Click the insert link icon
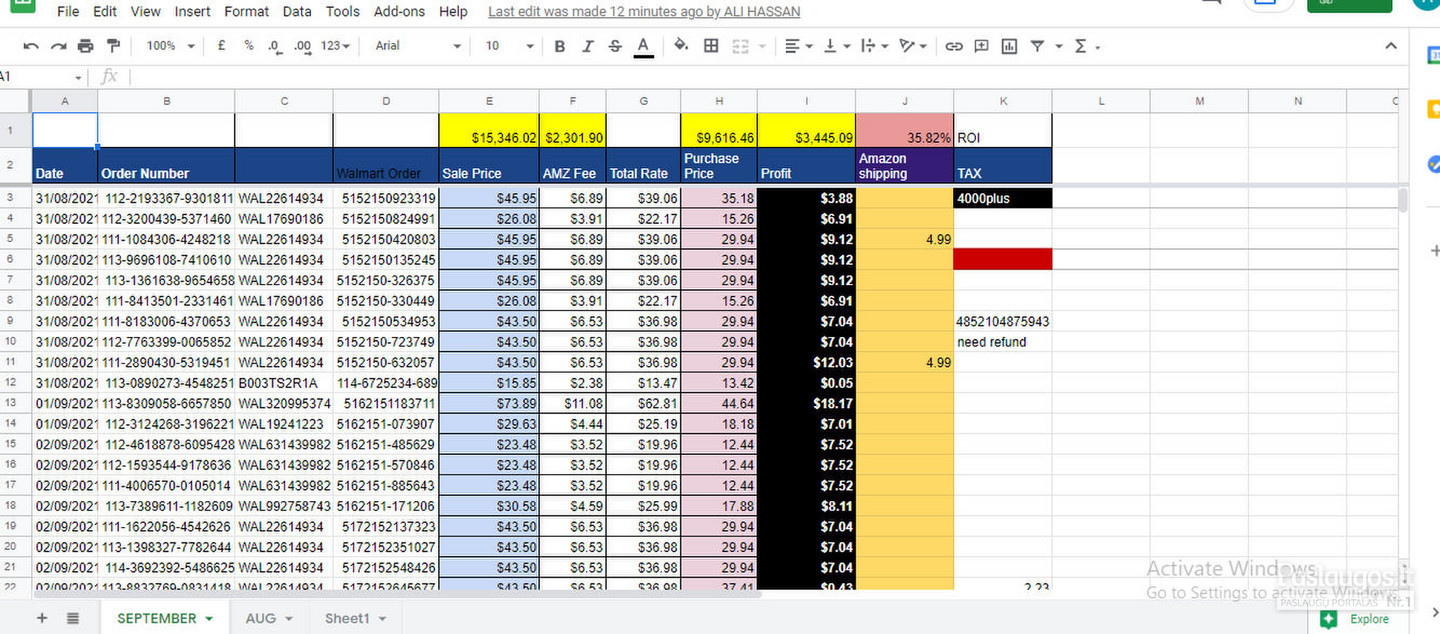The image size is (1440, 634). click(954, 46)
